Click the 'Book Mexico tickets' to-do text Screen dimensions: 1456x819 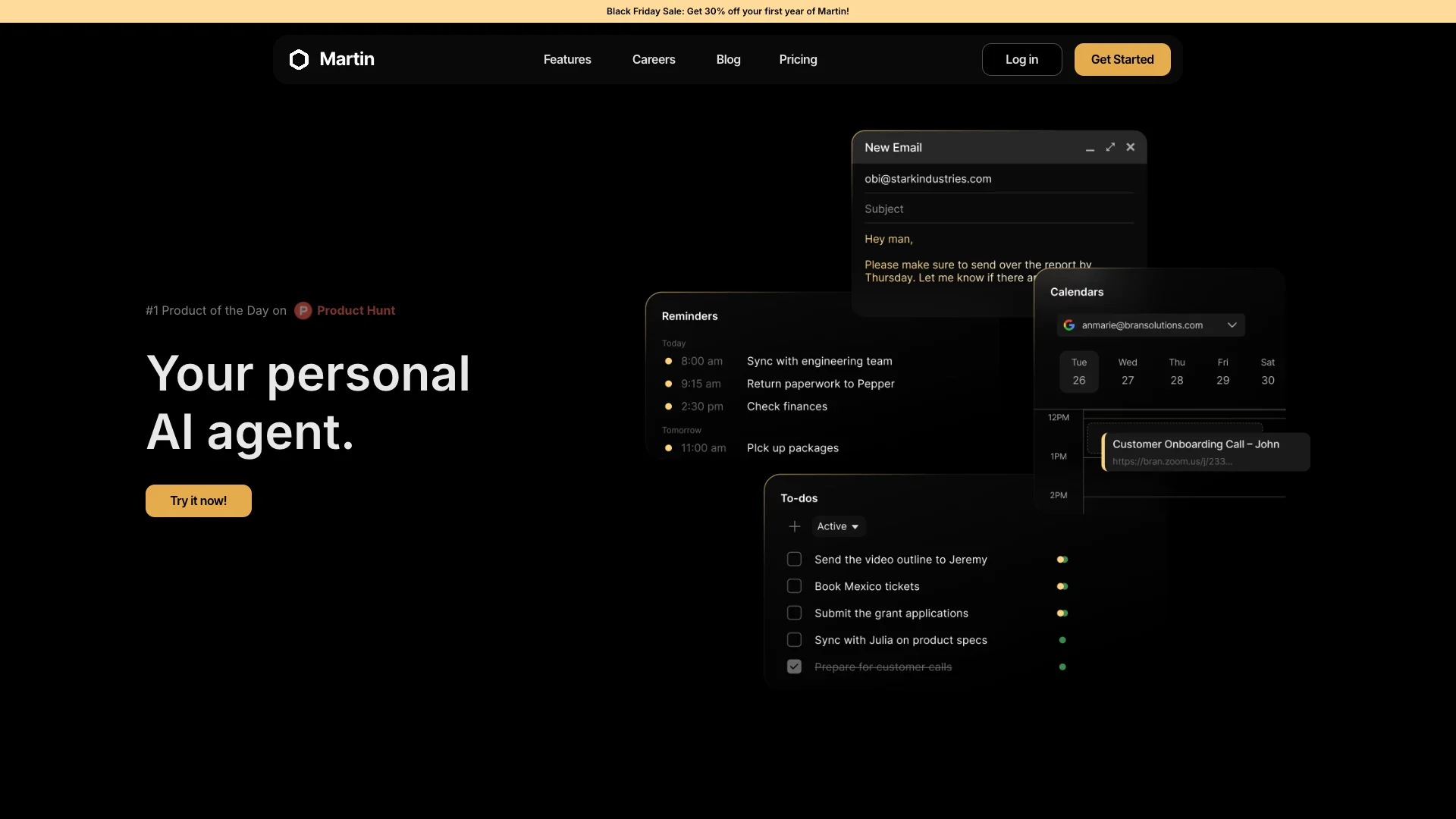coord(867,587)
